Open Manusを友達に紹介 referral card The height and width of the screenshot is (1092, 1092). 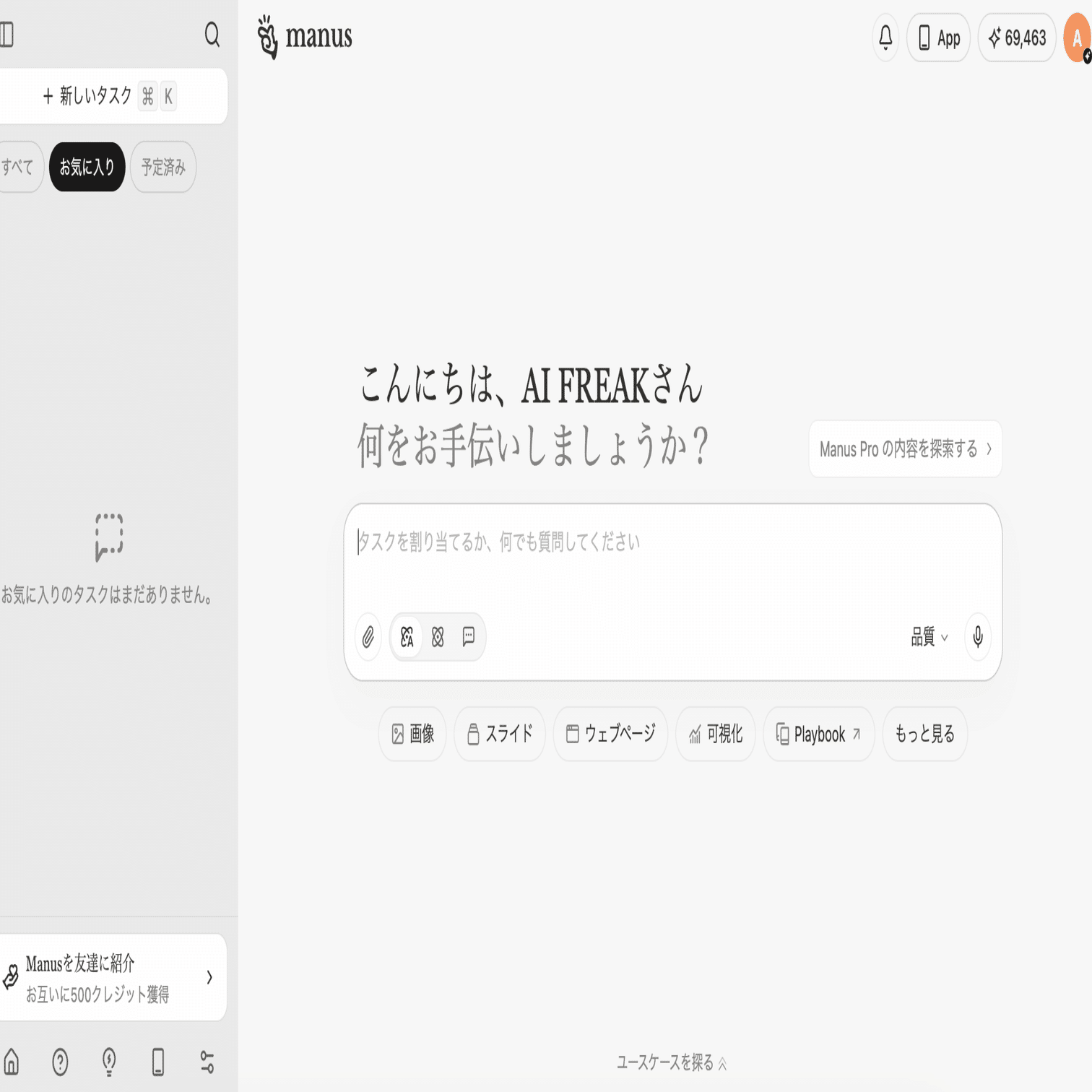pyautogui.click(x=112, y=977)
